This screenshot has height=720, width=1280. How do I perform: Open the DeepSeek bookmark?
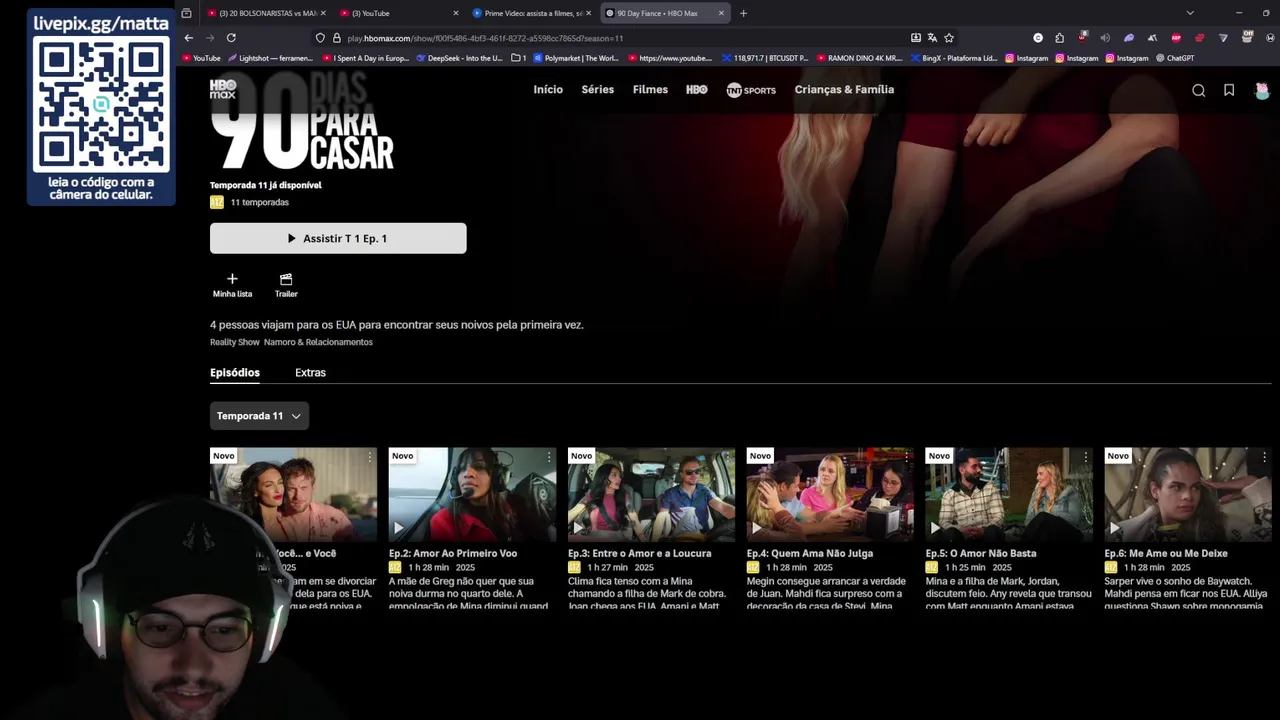[460, 58]
